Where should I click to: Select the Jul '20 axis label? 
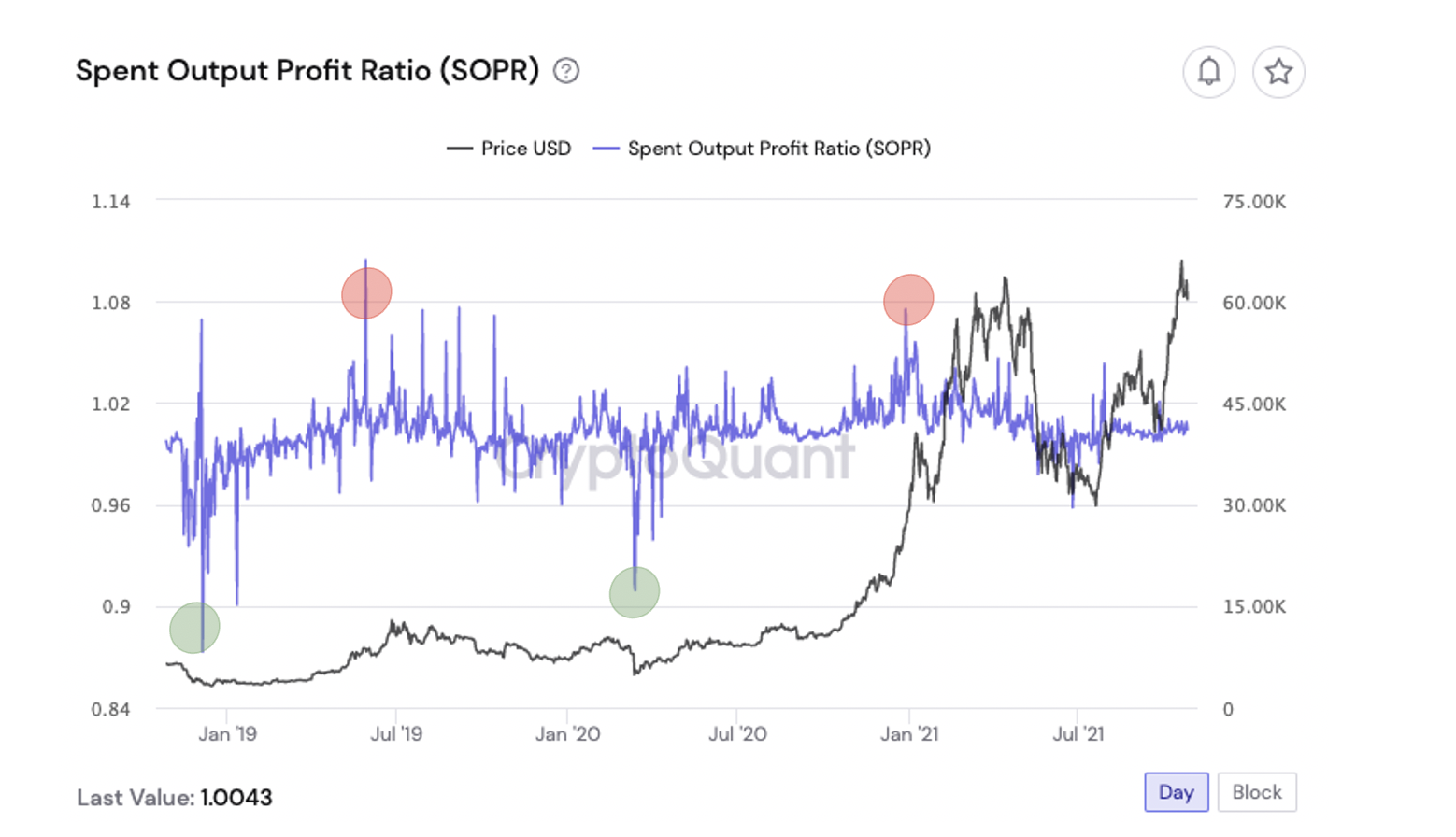(738, 734)
